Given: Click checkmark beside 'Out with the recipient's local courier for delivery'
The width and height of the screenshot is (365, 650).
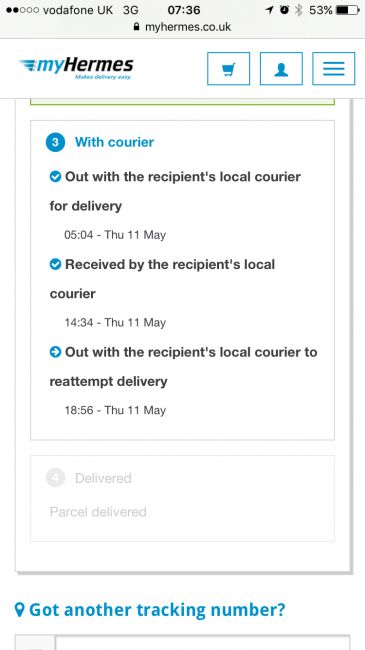Looking at the screenshot, I should (x=55, y=177).
